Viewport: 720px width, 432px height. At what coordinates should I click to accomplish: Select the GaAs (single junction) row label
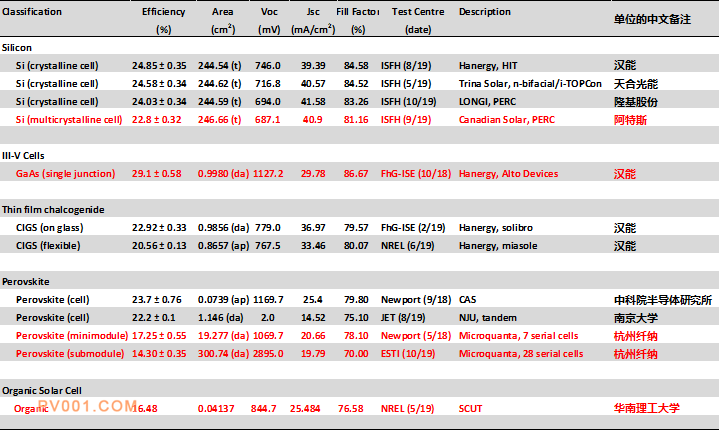click(66, 174)
